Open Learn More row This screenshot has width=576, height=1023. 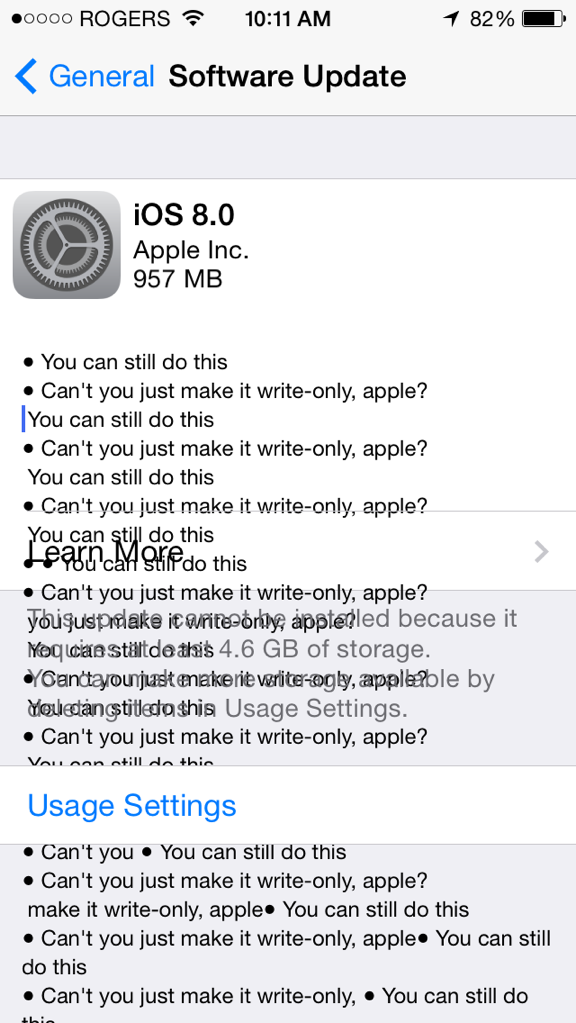pyautogui.click(x=288, y=551)
